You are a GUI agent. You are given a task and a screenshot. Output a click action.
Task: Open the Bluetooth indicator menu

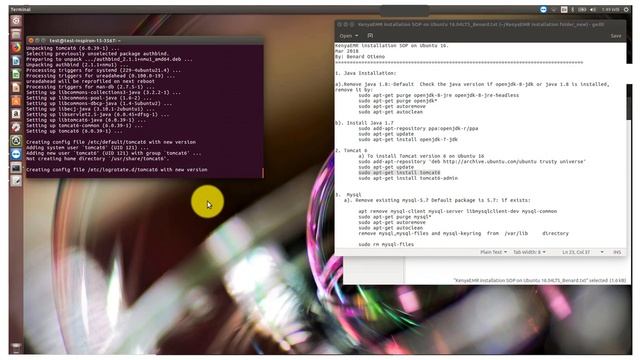tap(573, 9)
